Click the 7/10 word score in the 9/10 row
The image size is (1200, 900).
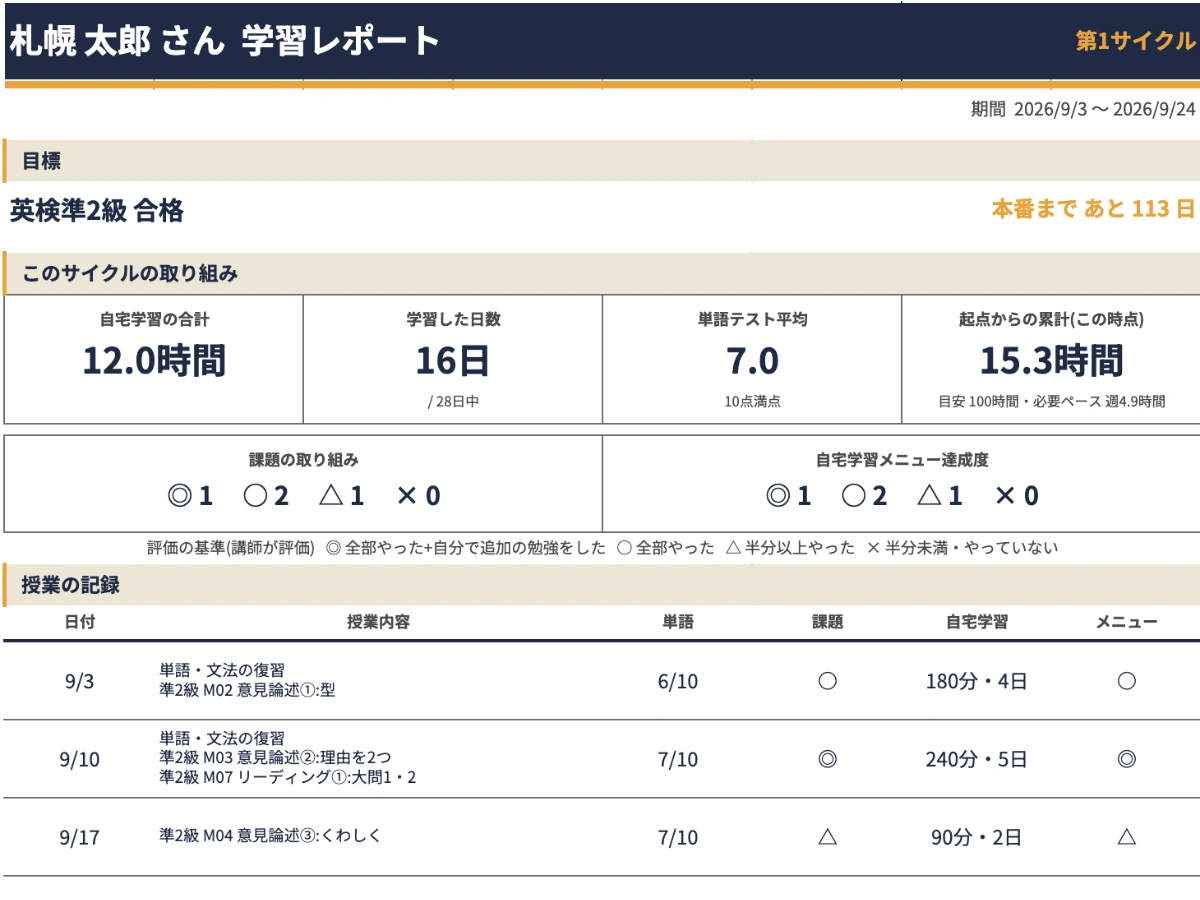click(678, 760)
